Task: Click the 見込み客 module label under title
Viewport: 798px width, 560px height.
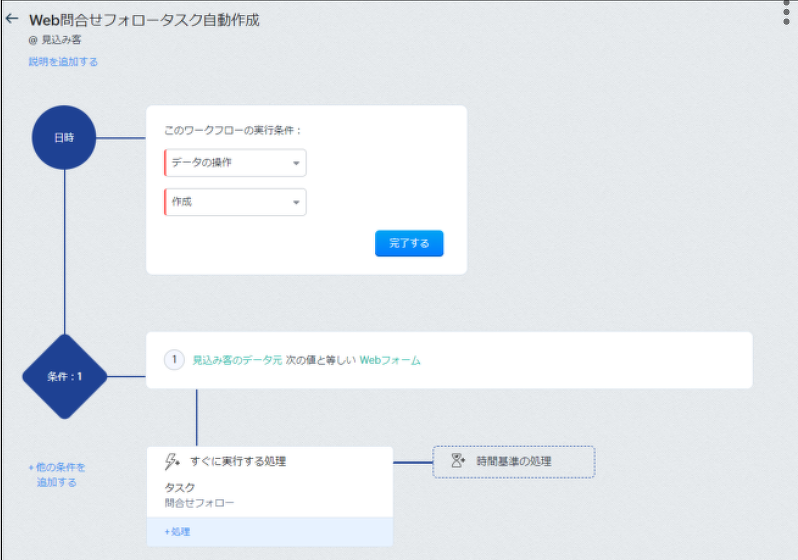Action: [x=61, y=41]
